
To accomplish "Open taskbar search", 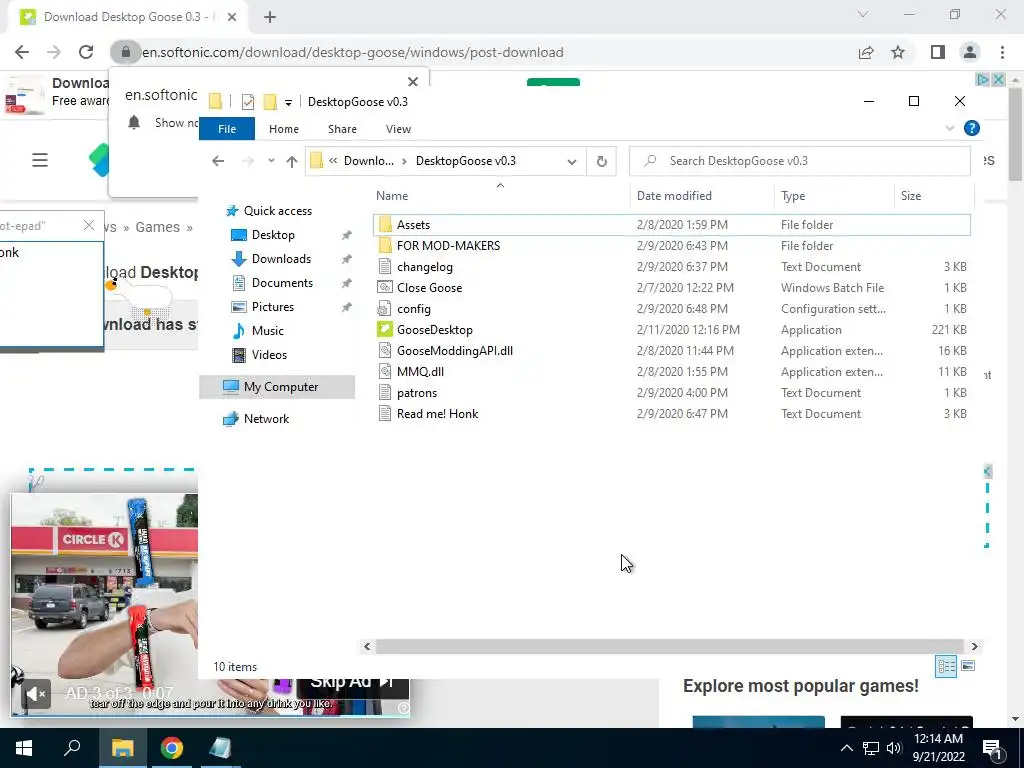I will pos(72,748).
